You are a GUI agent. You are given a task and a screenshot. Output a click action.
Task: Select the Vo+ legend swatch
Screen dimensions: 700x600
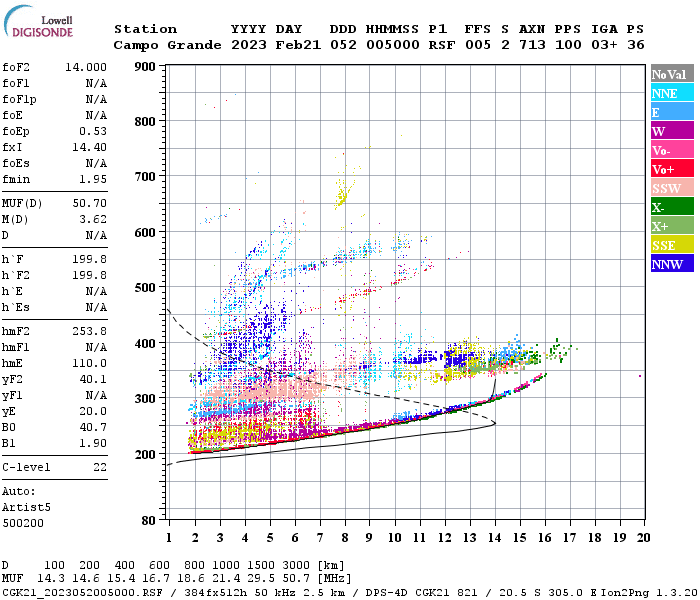click(x=672, y=169)
